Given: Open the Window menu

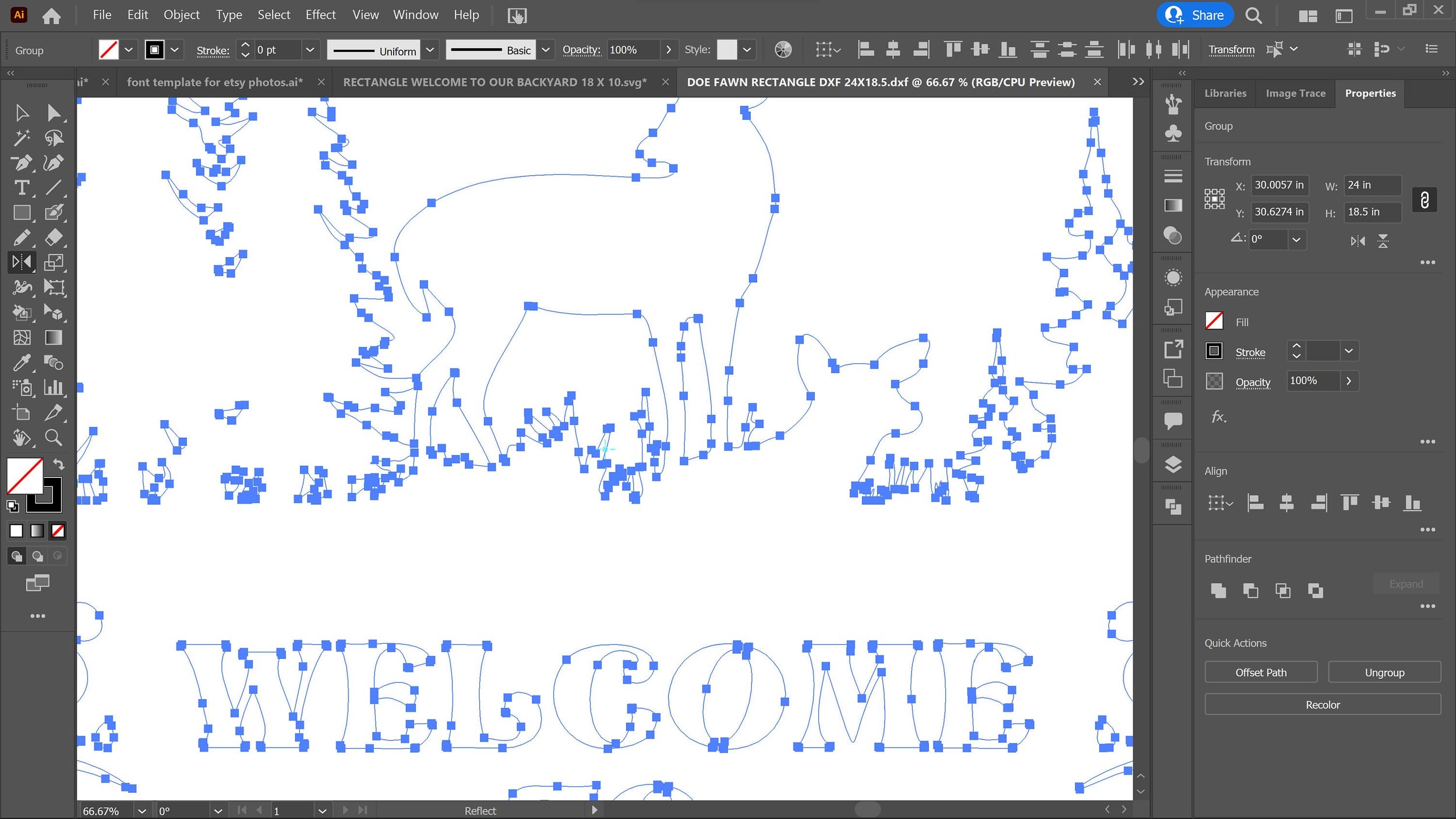Looking at the screenshot, I should 415,15.
